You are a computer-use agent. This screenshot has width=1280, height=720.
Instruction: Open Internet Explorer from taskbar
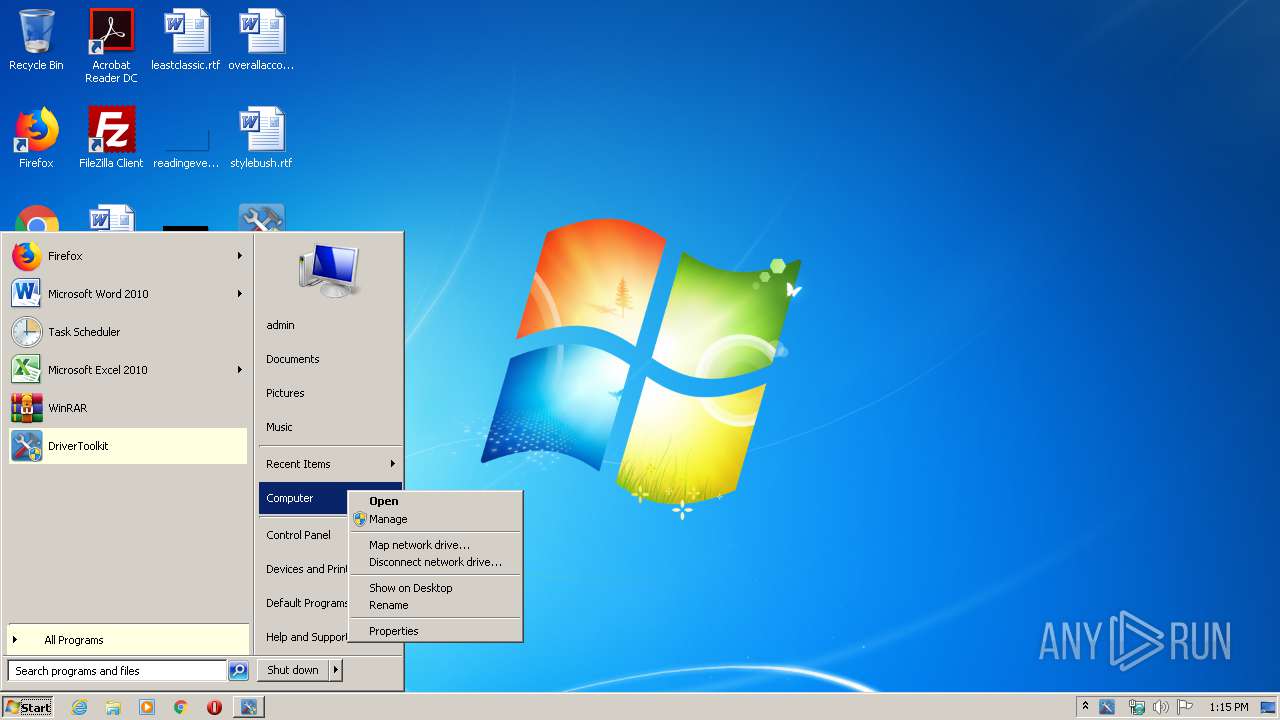tap(79, 707)
